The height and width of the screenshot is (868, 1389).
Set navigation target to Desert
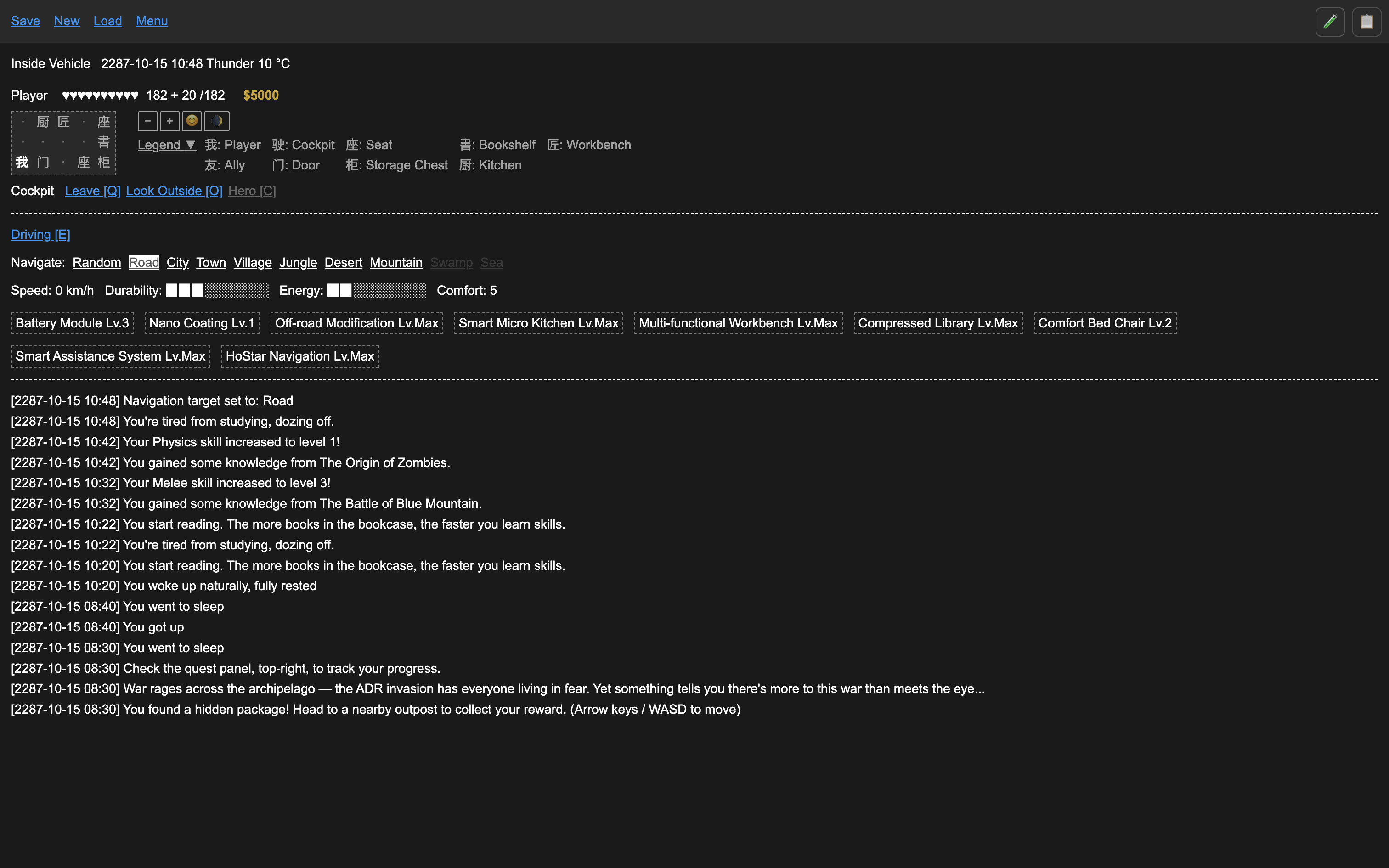click(x=343, y=262)
